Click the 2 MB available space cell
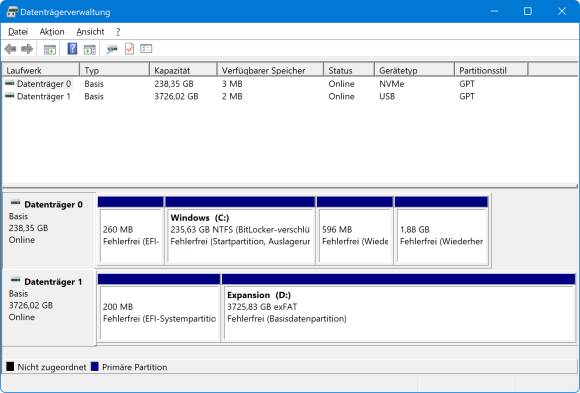Image resolution: width=580 pixels, height=393 pixels. click(x=232, y=97)
